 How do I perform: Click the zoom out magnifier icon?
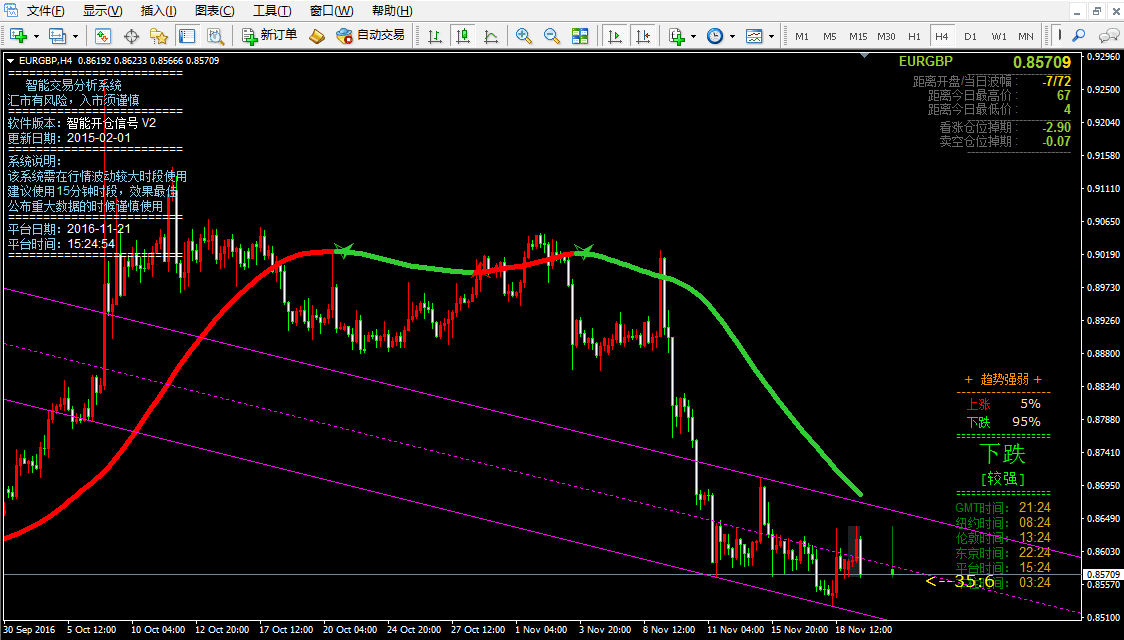point(551,36)
